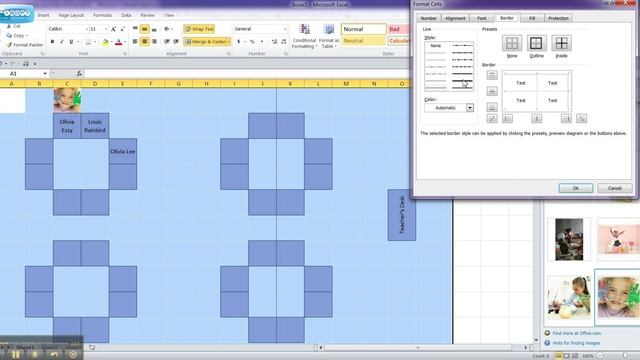The height and width of the screenshot is (360, 640).
Task: Toggle the inside vertical border button
Action: [x=536, y=118]
